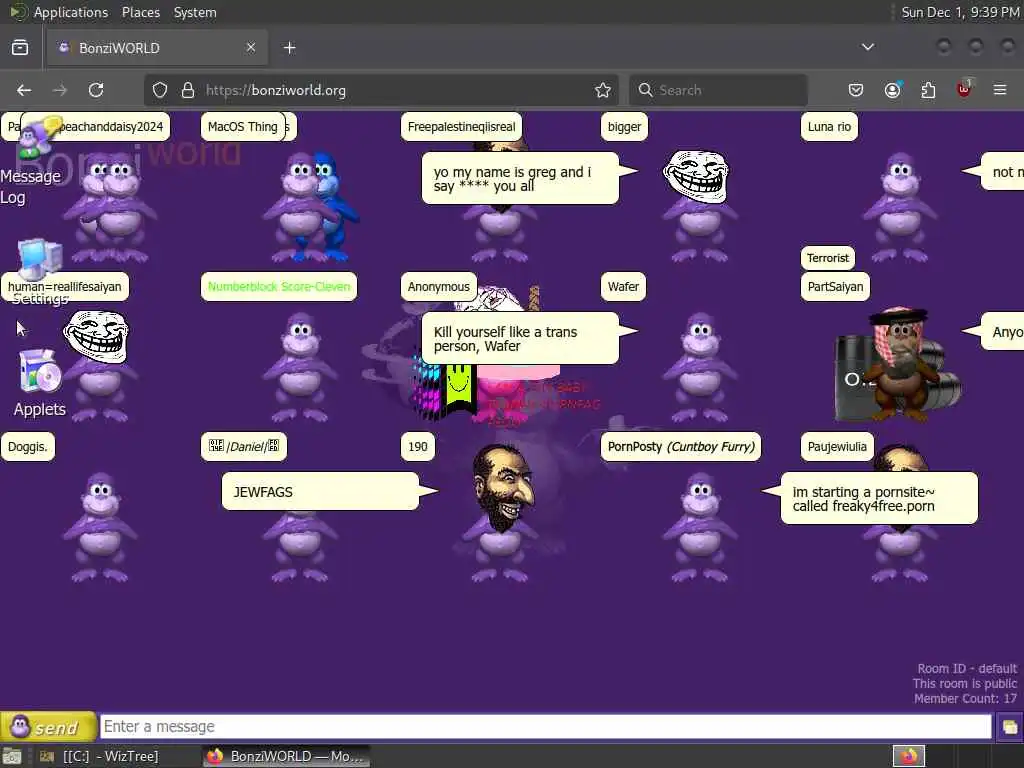This screenshot has height=768, width=1024.
Task: Click the oil barrel Bonzi character
Action: pyautogui.click(x=898, y=366)
